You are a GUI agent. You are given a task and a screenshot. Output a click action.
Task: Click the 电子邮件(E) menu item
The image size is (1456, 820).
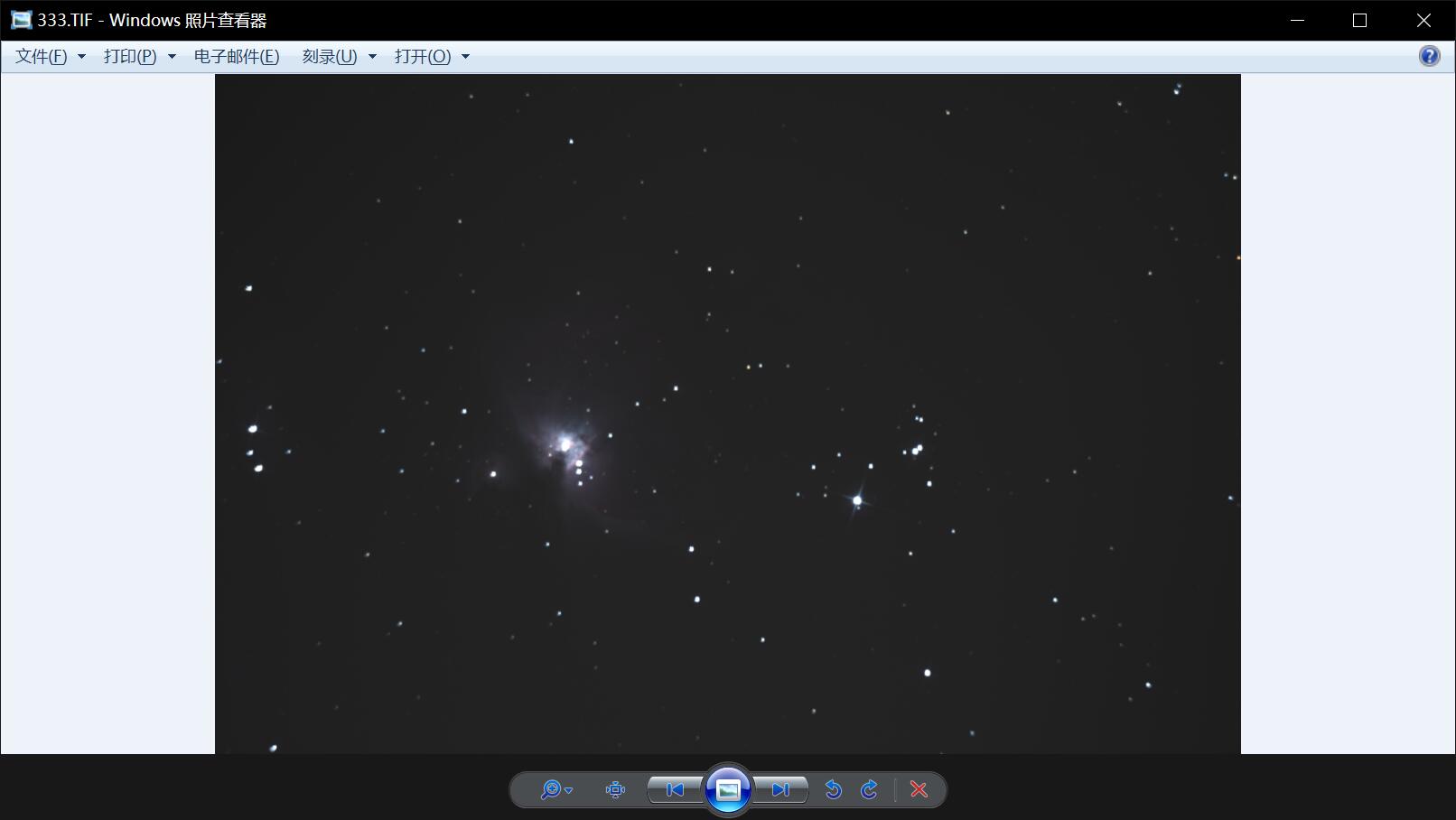click(x=237, y=56)
